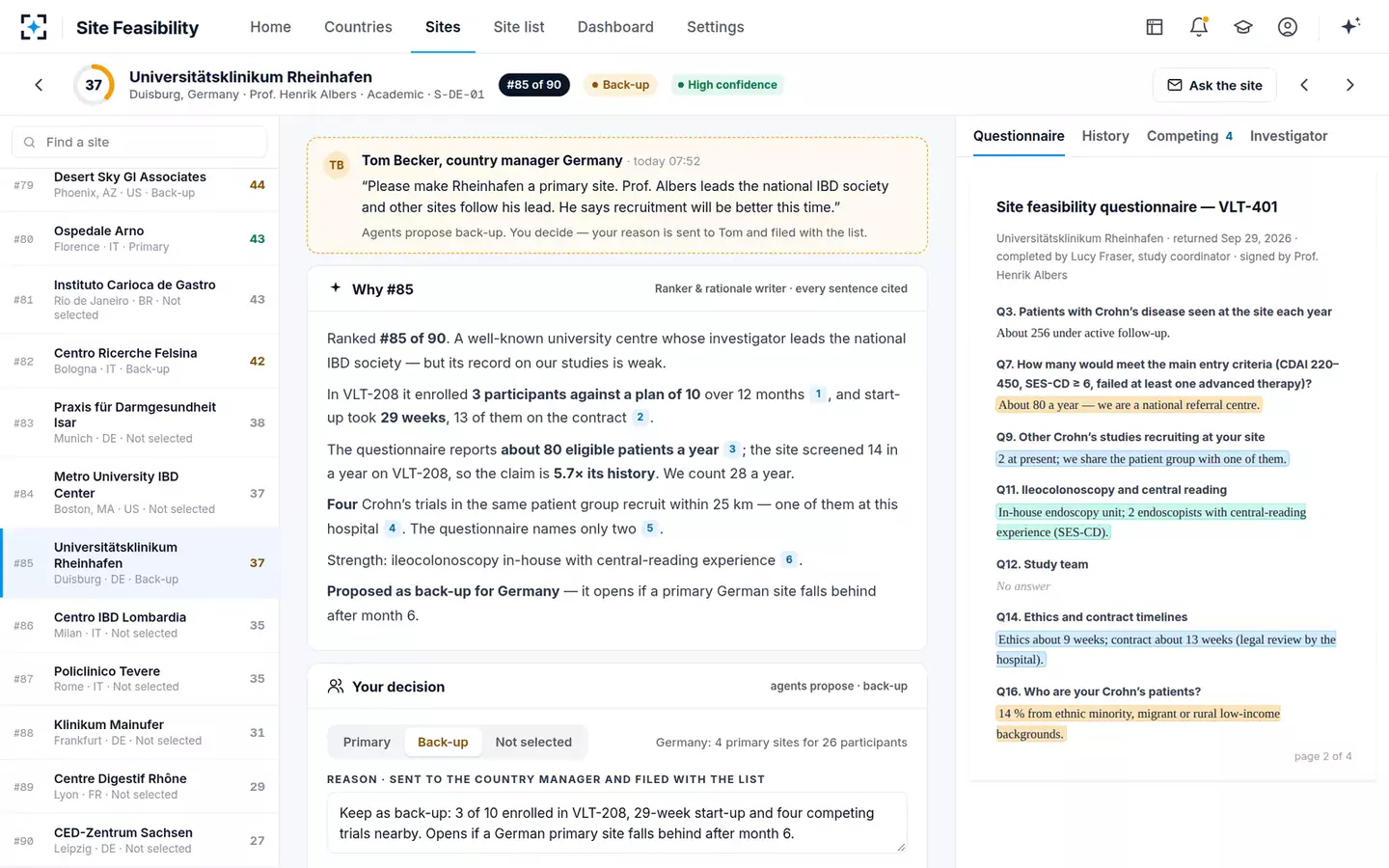Select CED-Zentrum Sachsen row
The width and height of the screenshot is (1389, 868).
pyautogui.click(x=140, y=840)
